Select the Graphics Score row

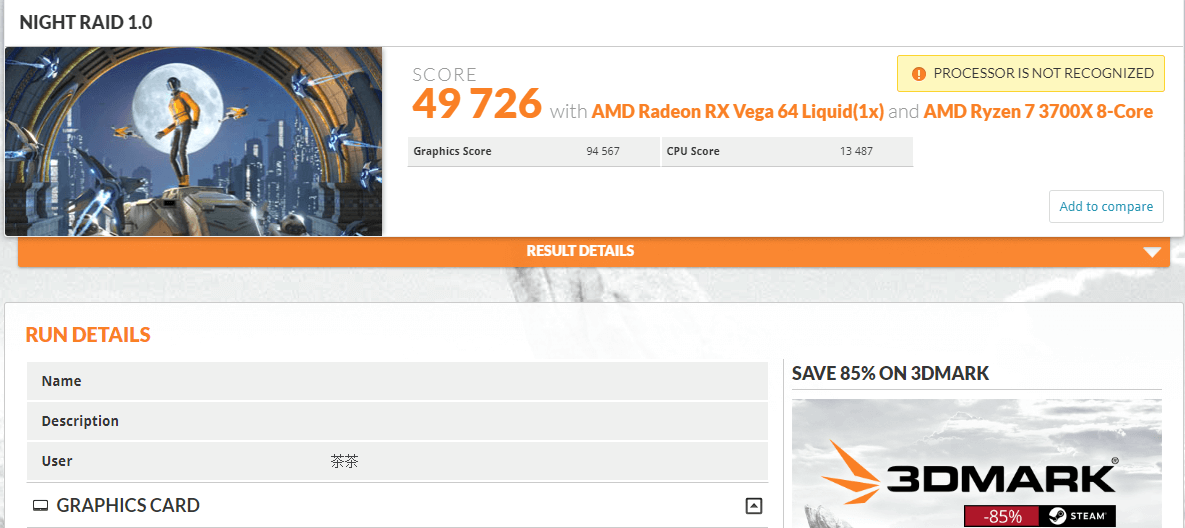[534, 151]
